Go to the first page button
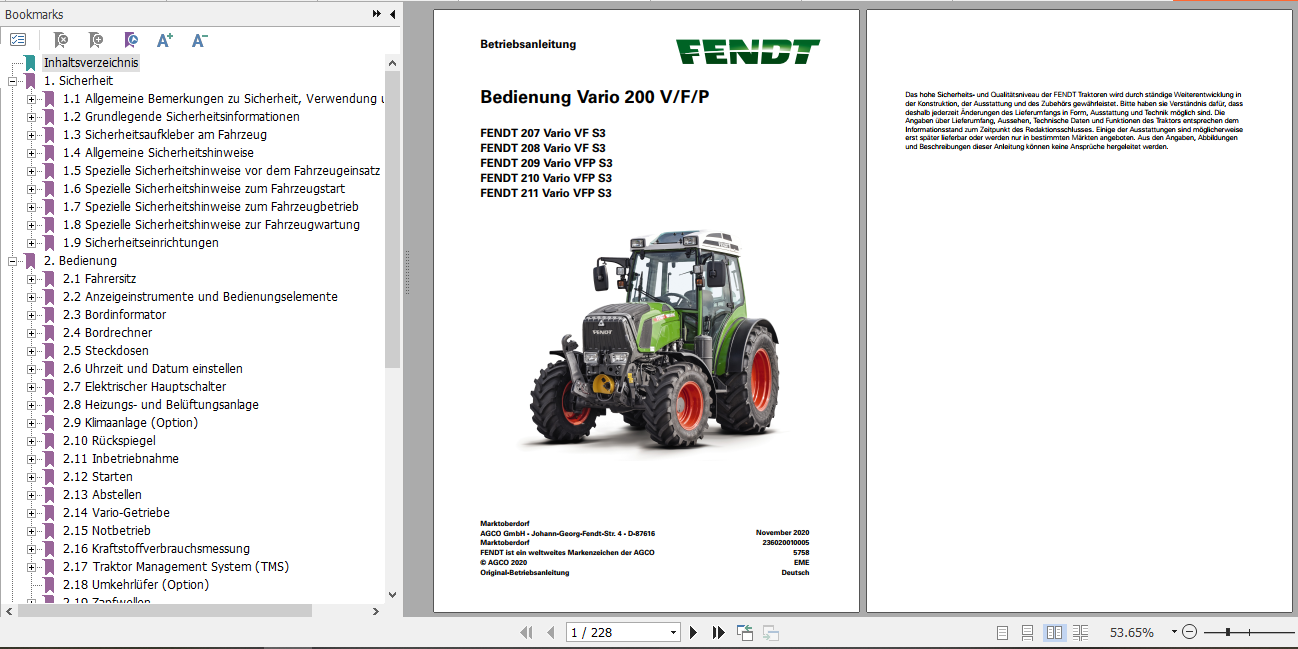Image resolution: width=1298 pixels, height=649 pixels. click(527, 632)
